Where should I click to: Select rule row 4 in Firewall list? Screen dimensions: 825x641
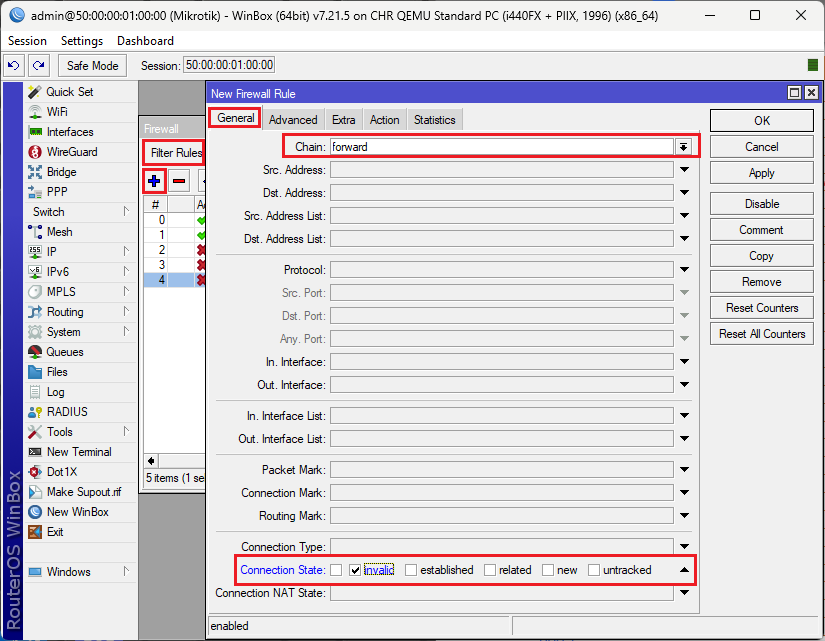(x=174, y=280)
